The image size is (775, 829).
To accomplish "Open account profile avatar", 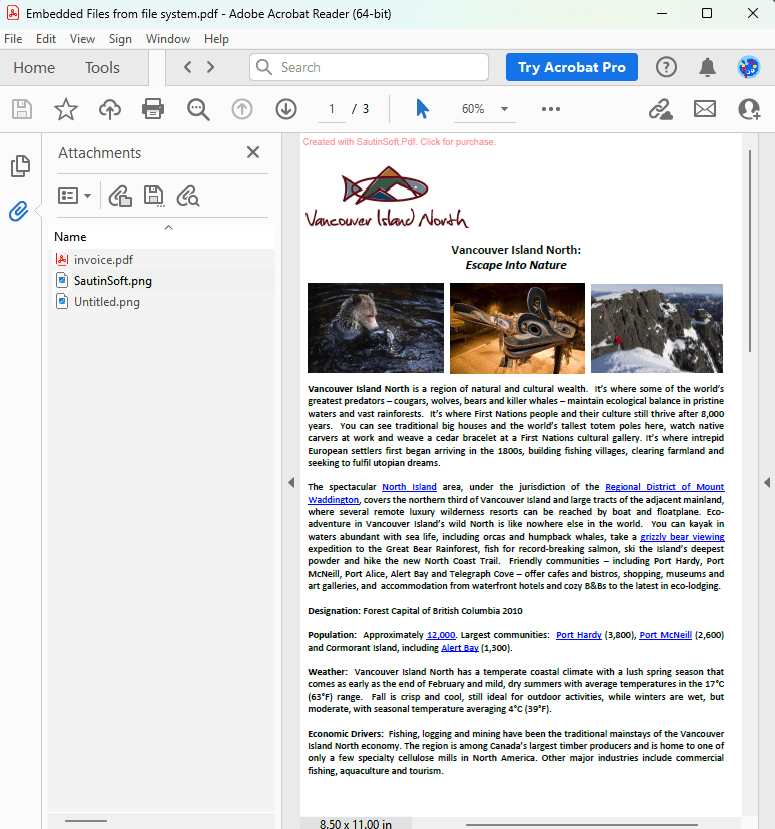I will pos(749,67).
